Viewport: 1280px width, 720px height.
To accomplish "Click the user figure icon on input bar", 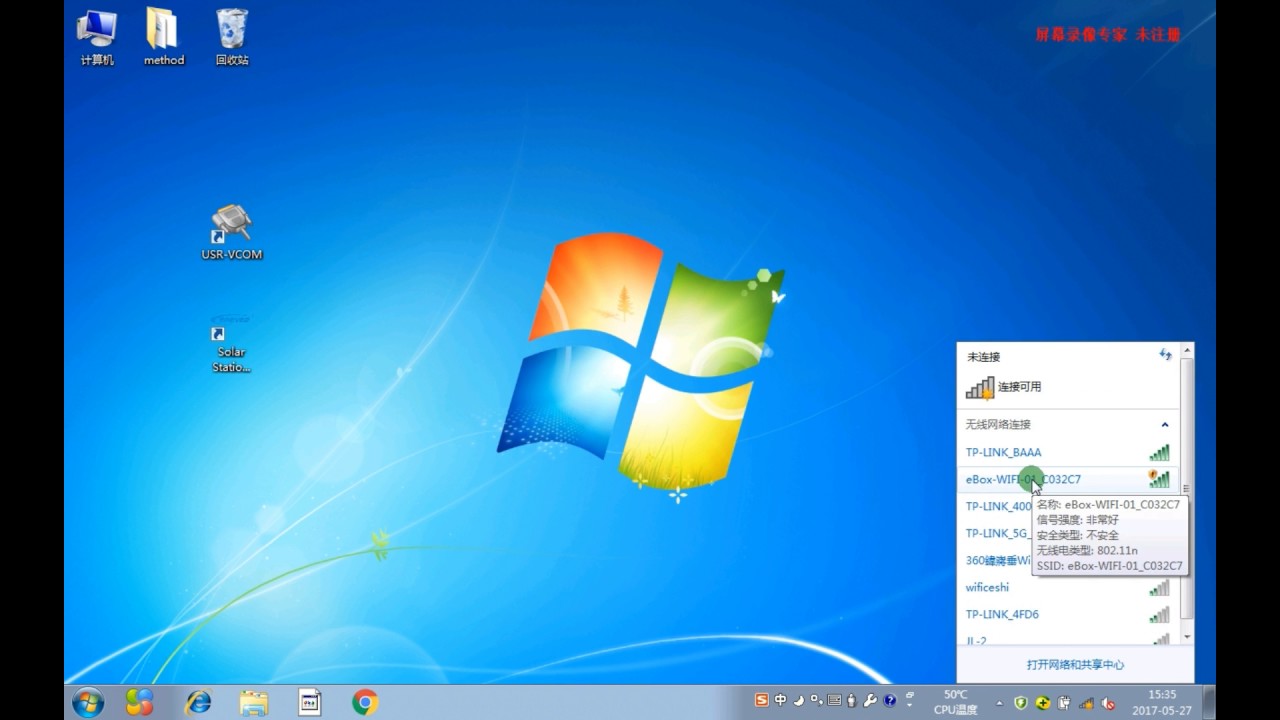I will coord(852,700).
